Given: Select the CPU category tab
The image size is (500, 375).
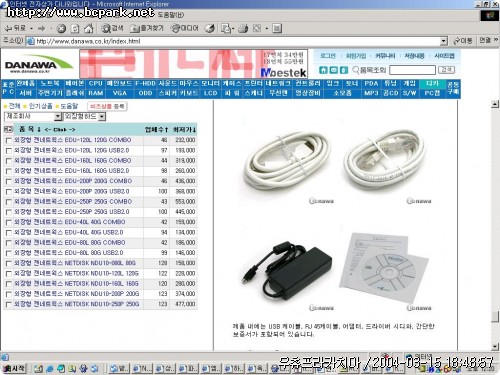Looking at the screenshot, I should 95,83.
